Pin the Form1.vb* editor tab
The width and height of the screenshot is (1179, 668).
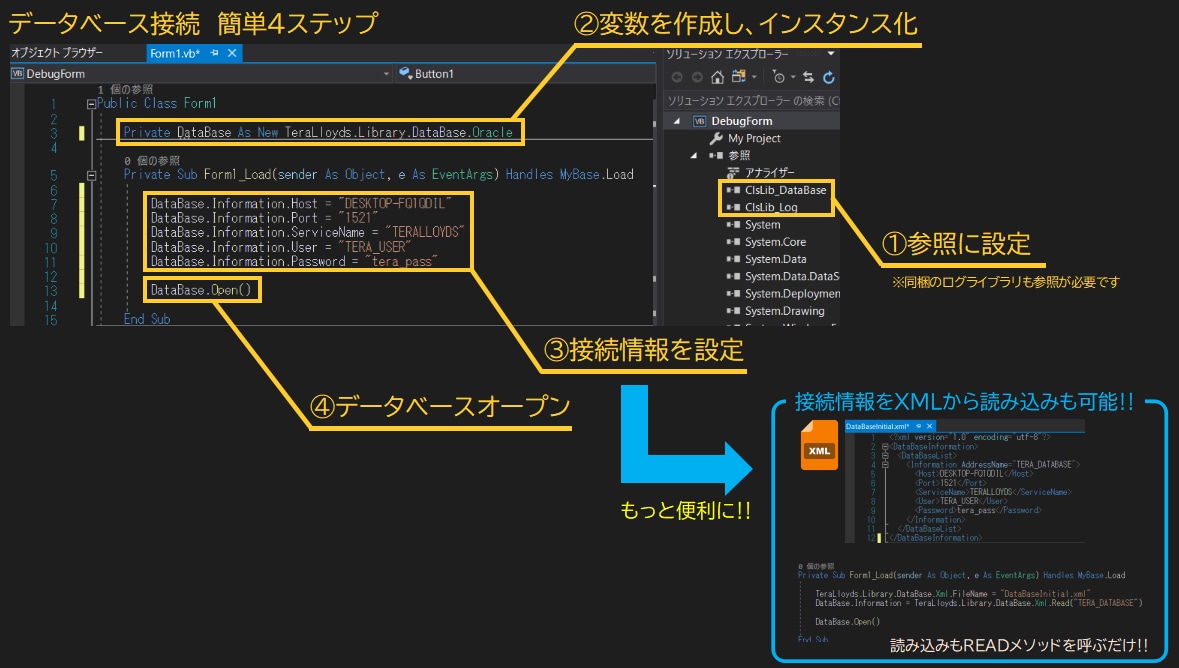214,53
